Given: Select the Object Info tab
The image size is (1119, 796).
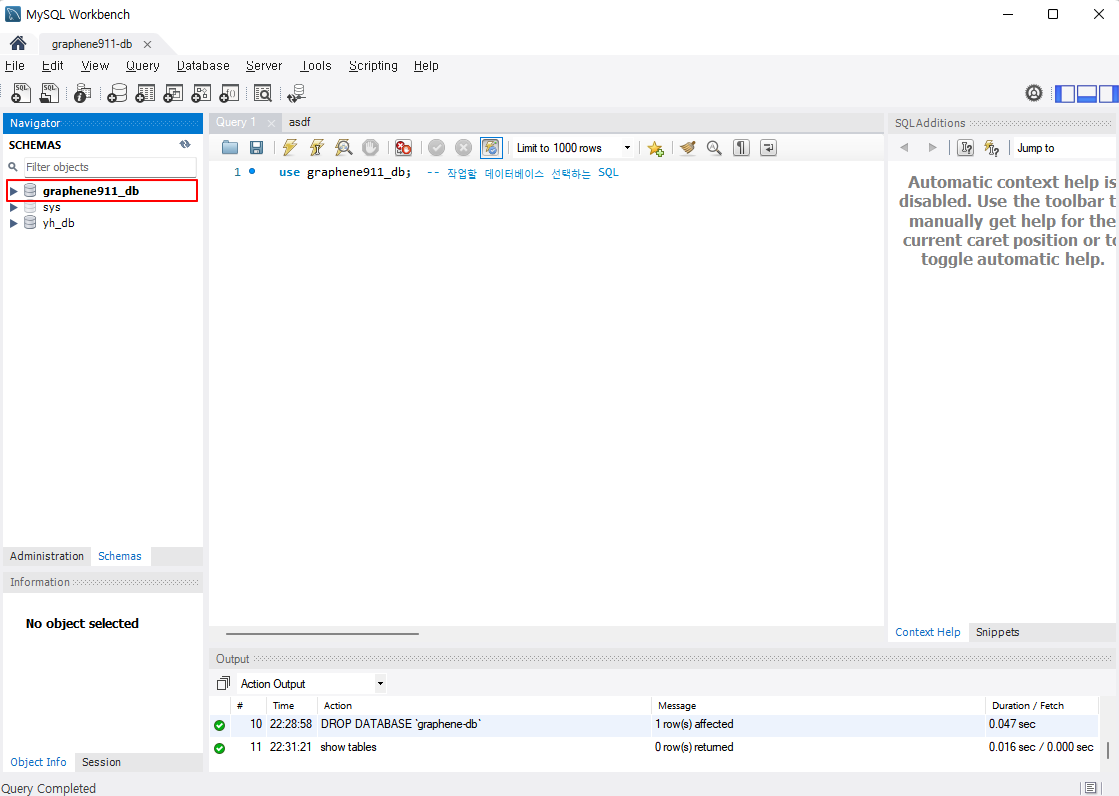Looking at the screenshot, I should pyautogui.click(x=39, y=762).
